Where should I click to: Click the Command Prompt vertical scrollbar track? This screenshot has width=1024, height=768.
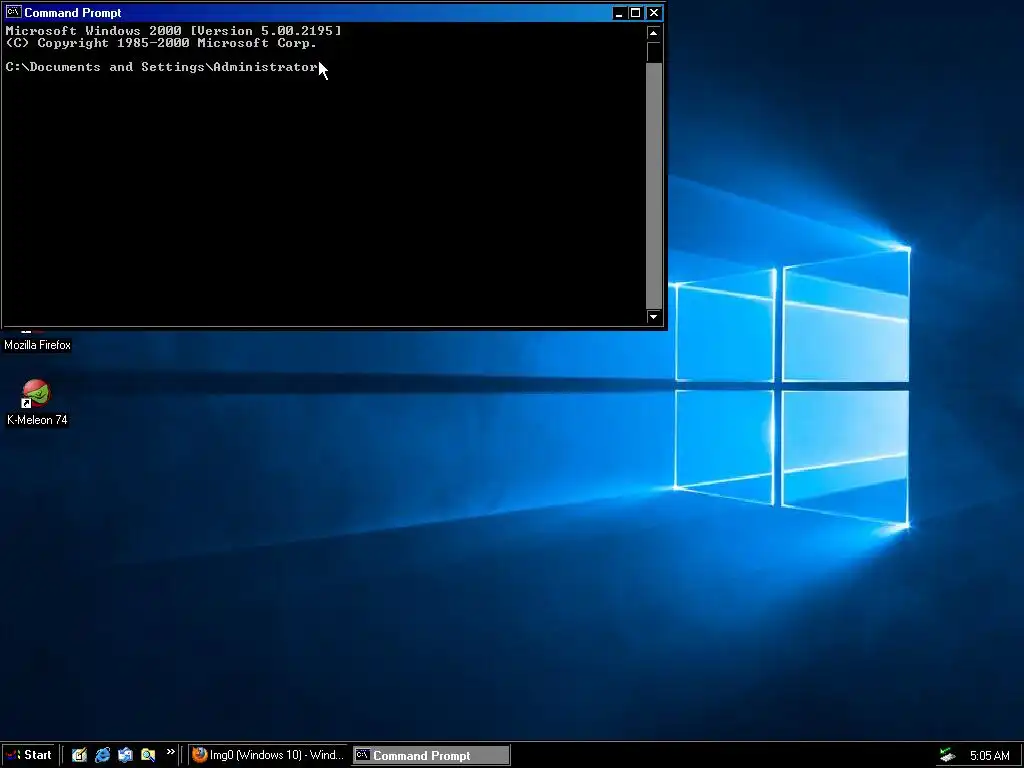[653, 185]
